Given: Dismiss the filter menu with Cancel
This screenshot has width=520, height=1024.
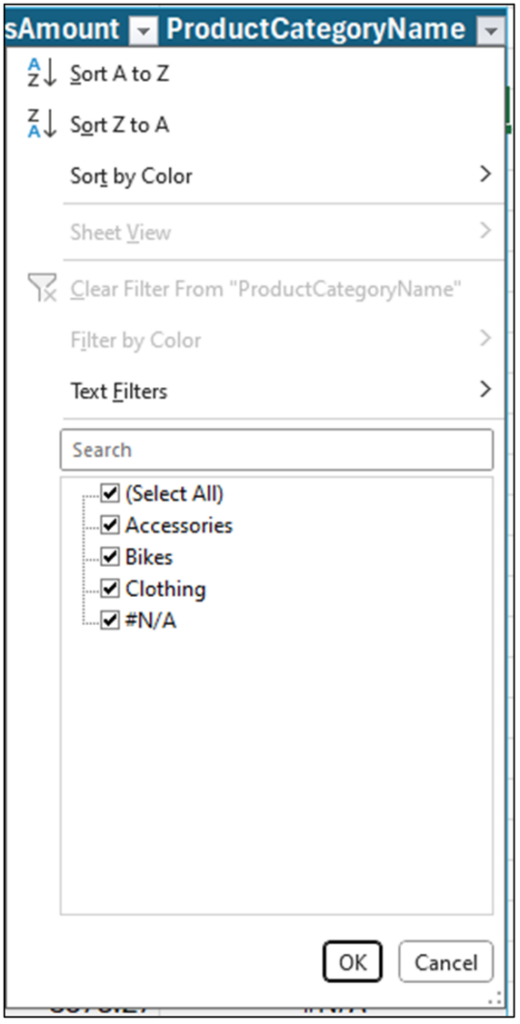Looking at the screenshot, I should (x=446, y=962).
